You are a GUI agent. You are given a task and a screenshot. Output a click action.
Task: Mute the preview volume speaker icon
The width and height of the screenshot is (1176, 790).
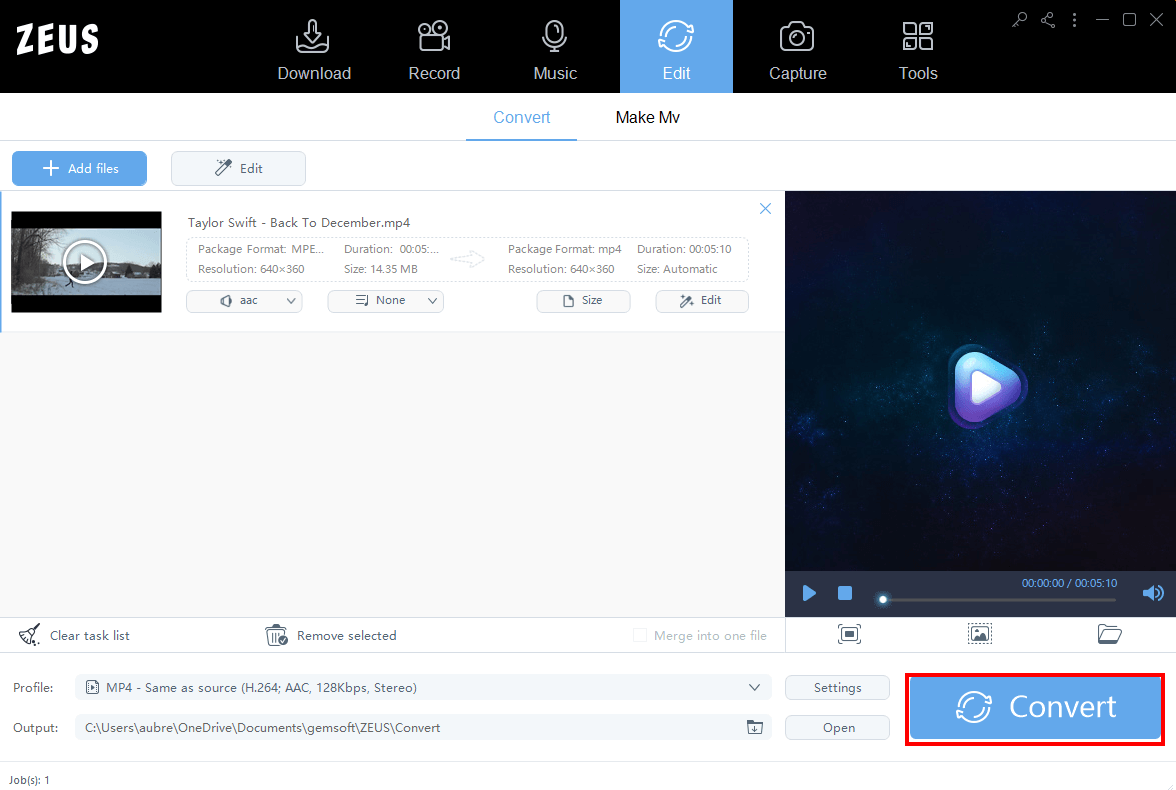tap(1153, 593)
